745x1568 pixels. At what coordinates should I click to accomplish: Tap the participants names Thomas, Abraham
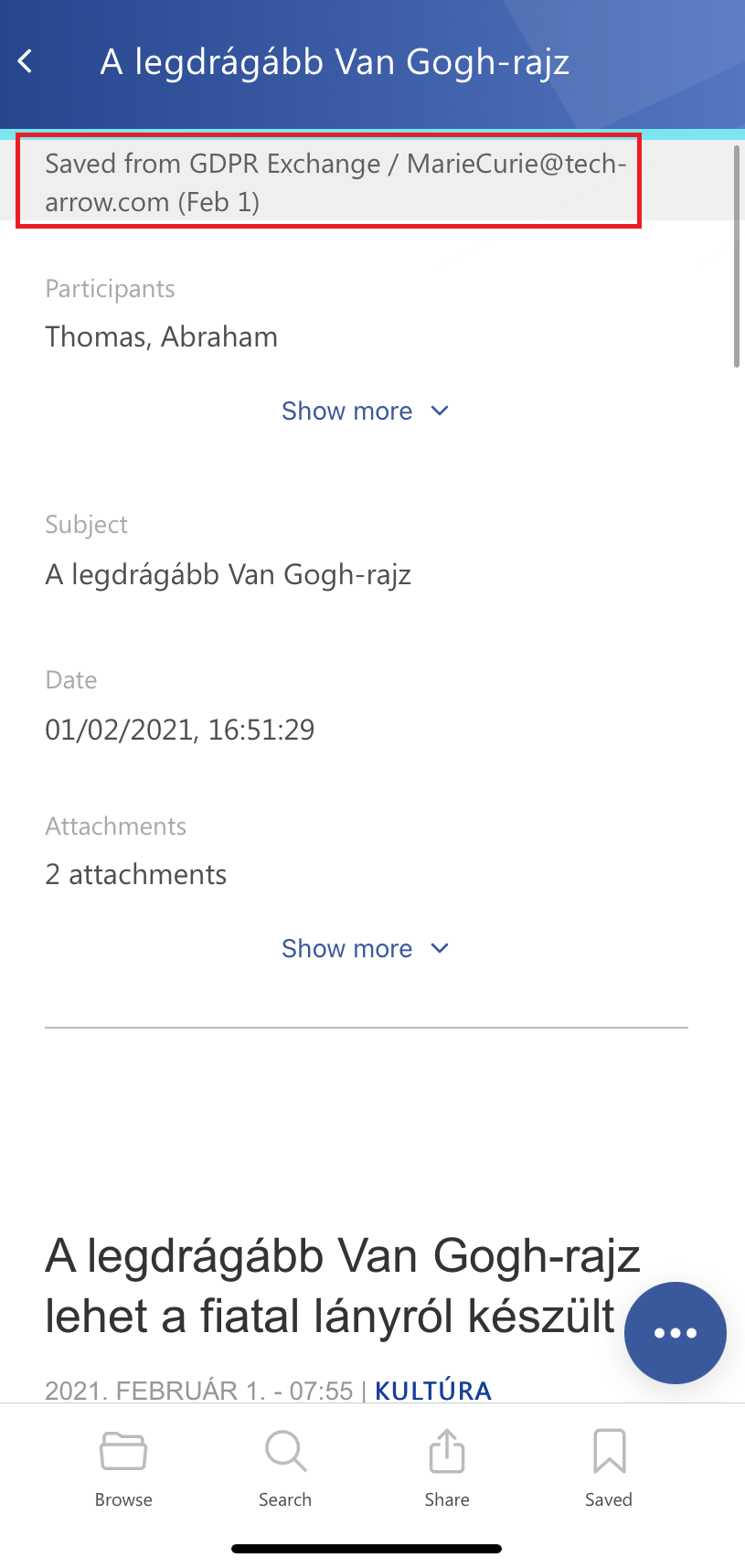tap(161, 337)
